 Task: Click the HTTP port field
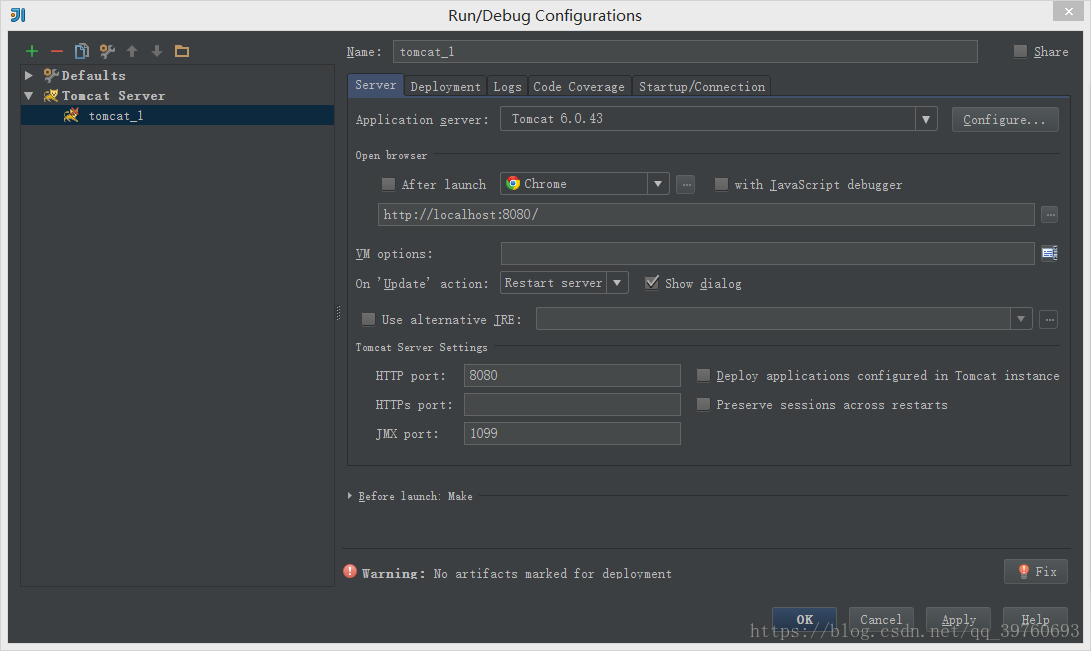point(572,376)
